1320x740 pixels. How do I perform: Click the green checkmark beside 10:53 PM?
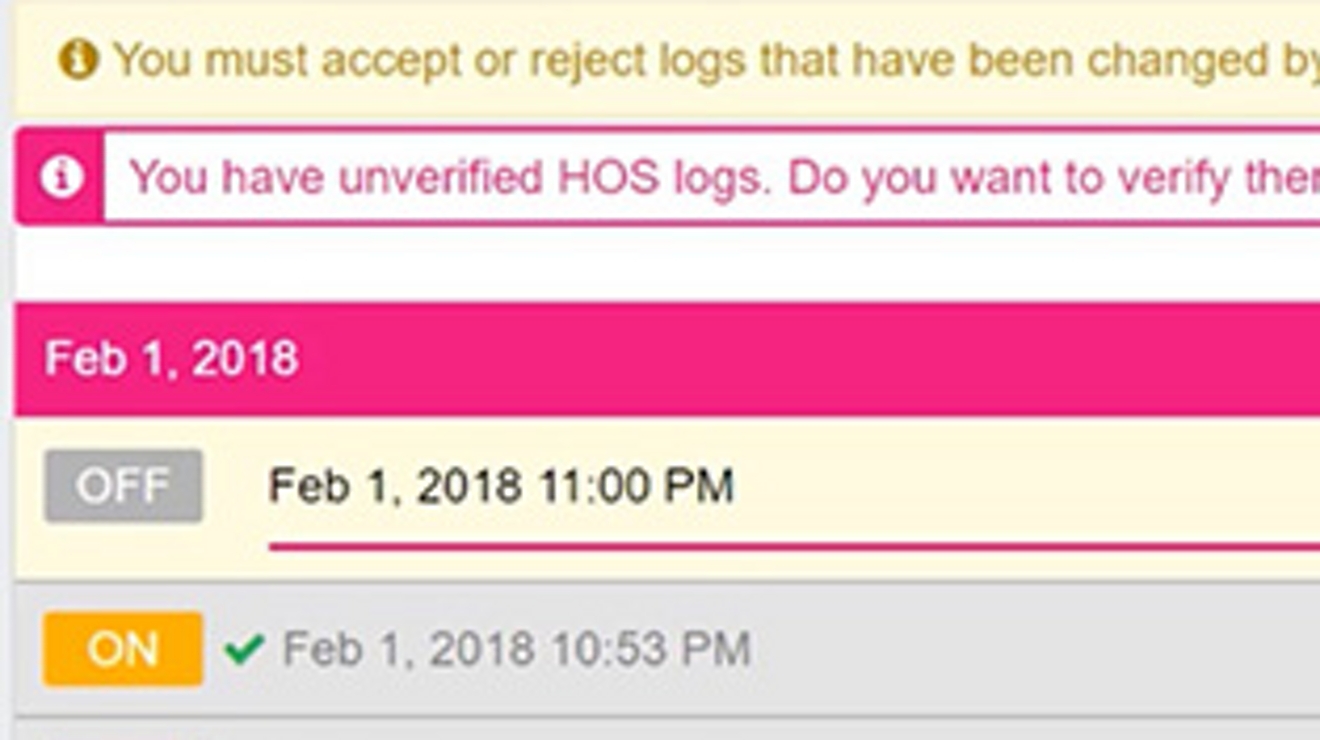click(244, 650)
